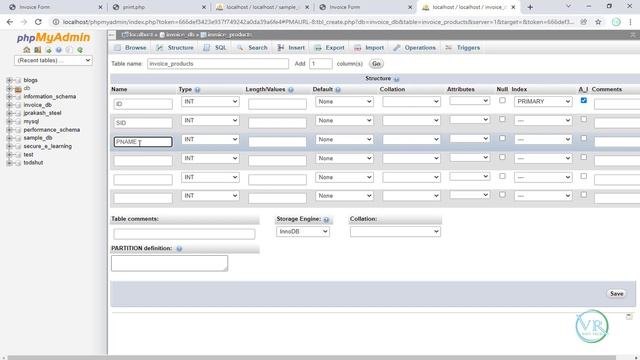Click the browser back arrow

coord(10,22)
